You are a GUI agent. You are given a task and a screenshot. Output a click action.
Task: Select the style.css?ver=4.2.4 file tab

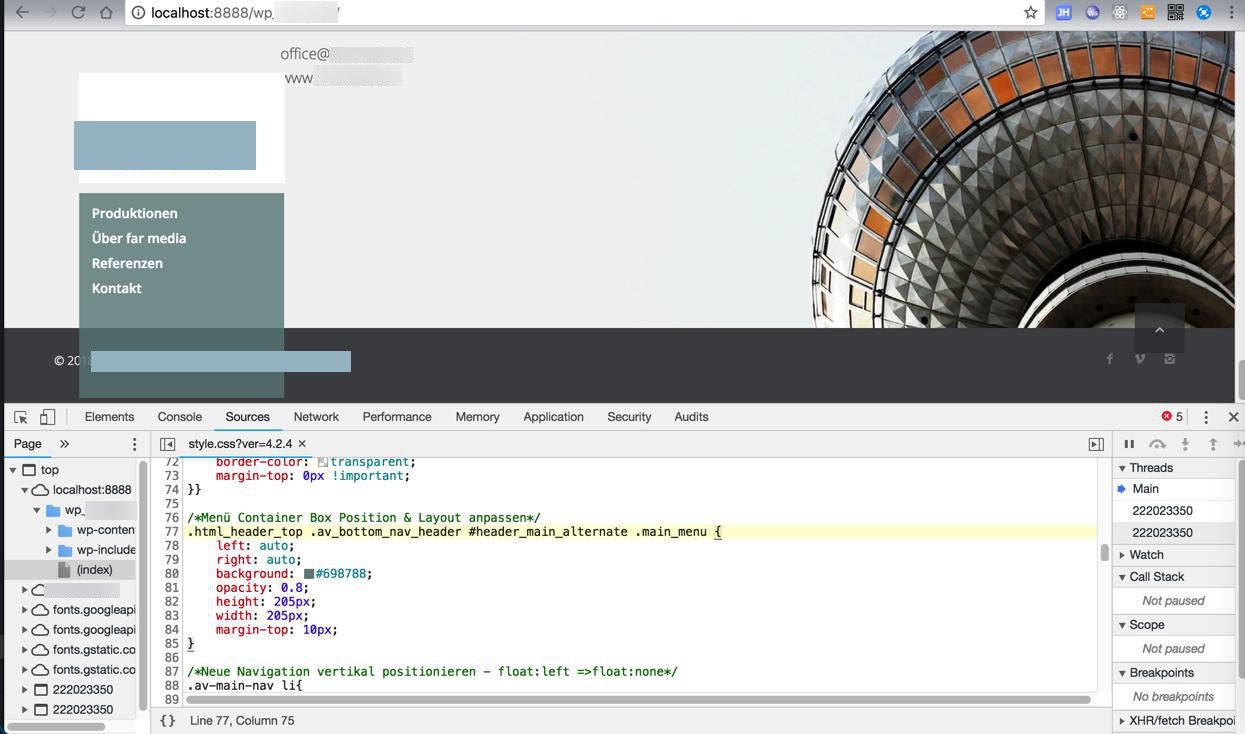coord(240,444)
